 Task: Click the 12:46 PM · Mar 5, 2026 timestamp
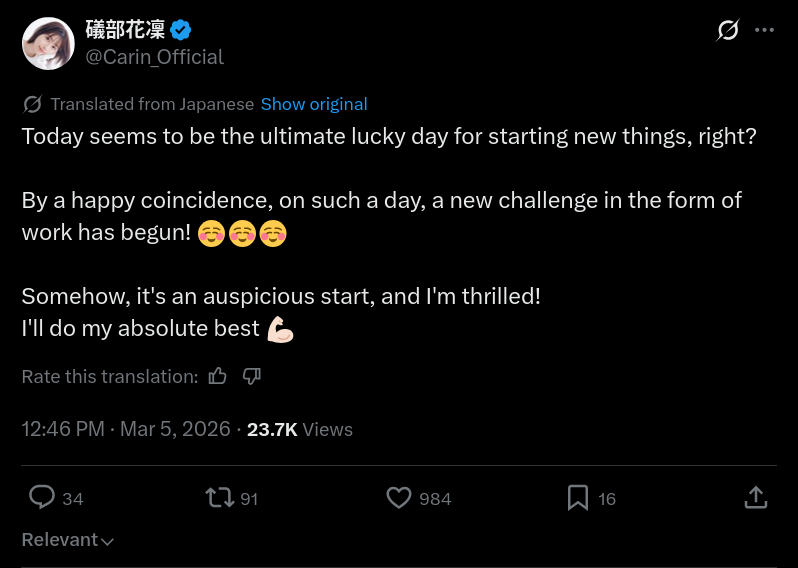[126, 429]
